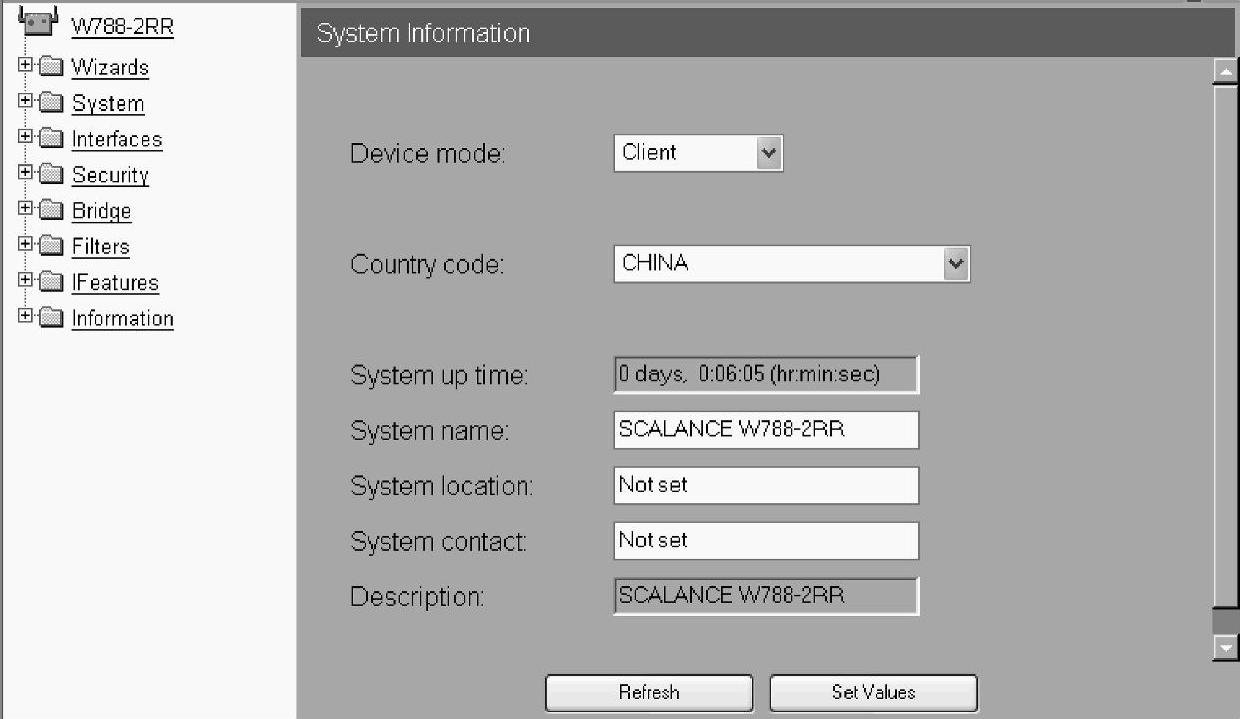Click the Security folder icon
This screenshot has height=719, width=1240.
click(52, 175)
